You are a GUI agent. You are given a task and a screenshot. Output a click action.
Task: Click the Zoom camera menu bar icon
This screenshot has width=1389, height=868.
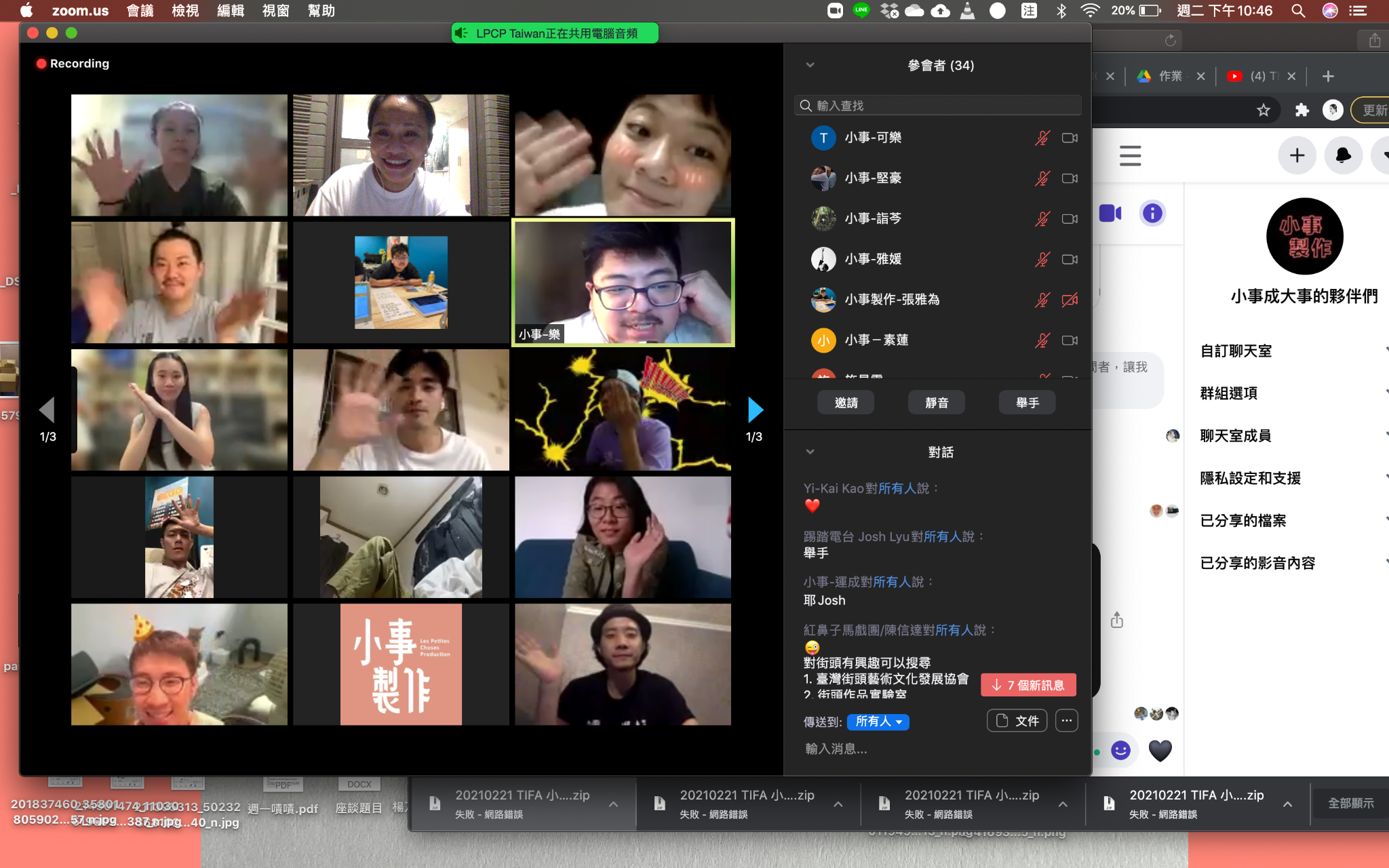(835, 10)
